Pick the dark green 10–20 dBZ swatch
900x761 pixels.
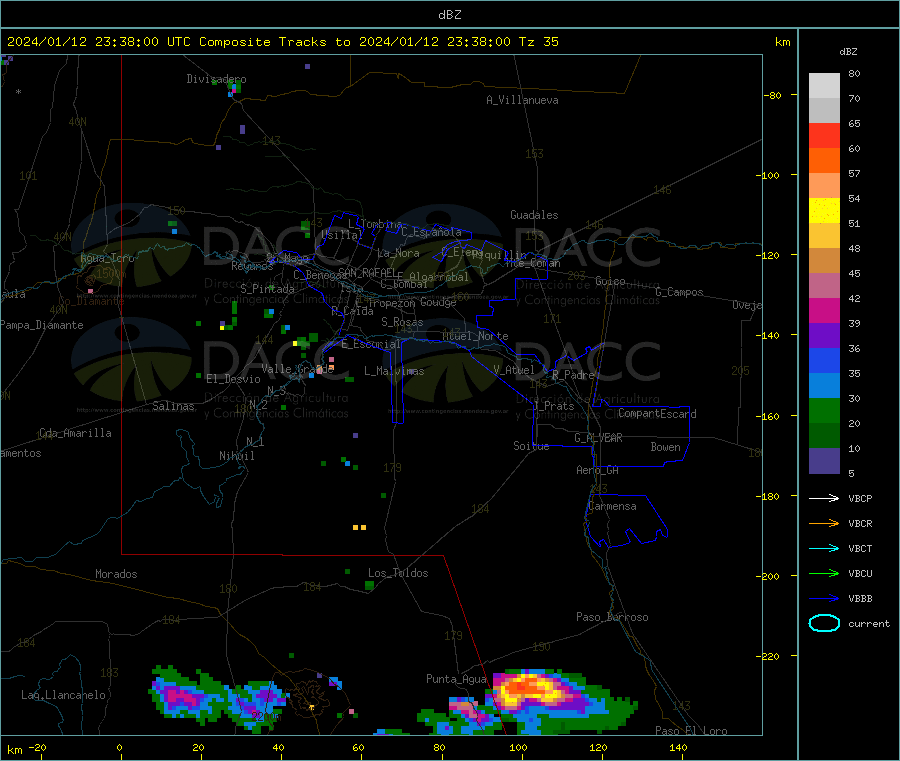point(824,436)
